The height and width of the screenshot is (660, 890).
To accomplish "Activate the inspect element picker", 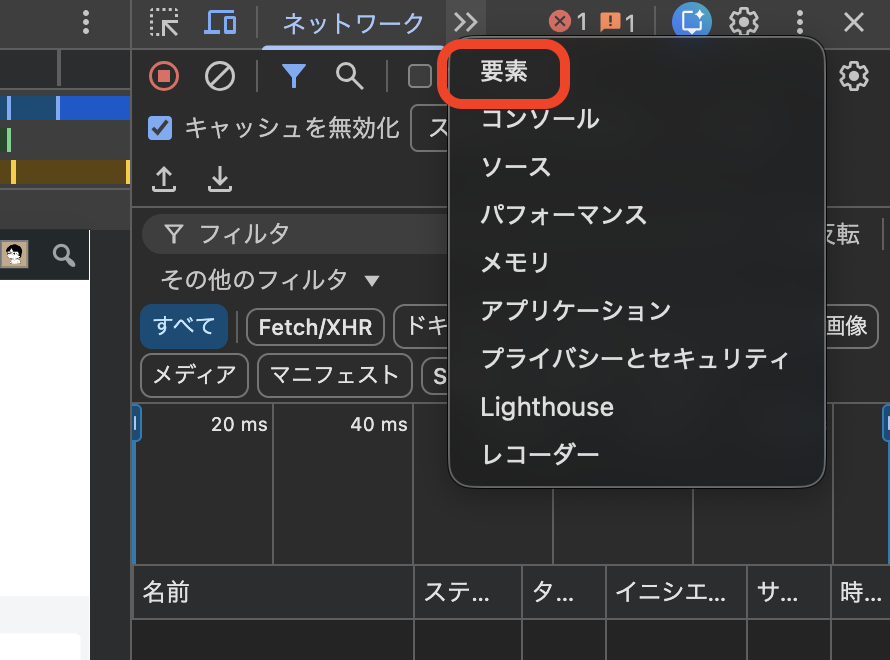I will coord(162,21).
